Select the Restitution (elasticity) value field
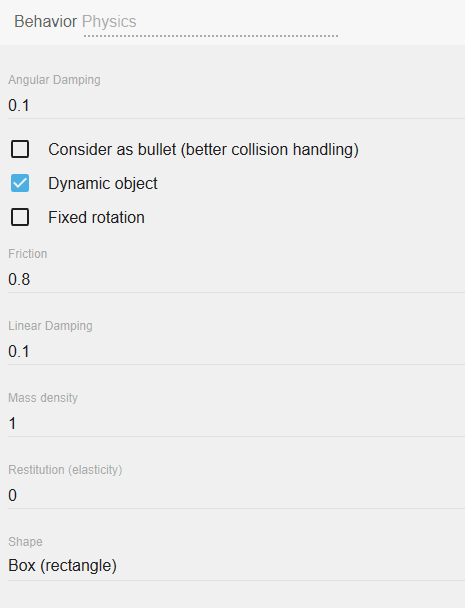Image resolution: width=465 pixels, height=608 pixels. click(236, 496)
